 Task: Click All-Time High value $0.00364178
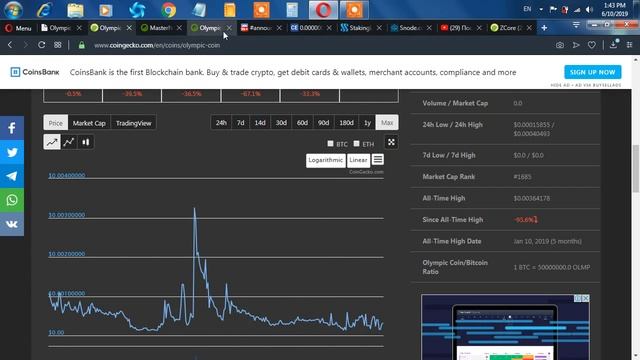coord(531,198)
